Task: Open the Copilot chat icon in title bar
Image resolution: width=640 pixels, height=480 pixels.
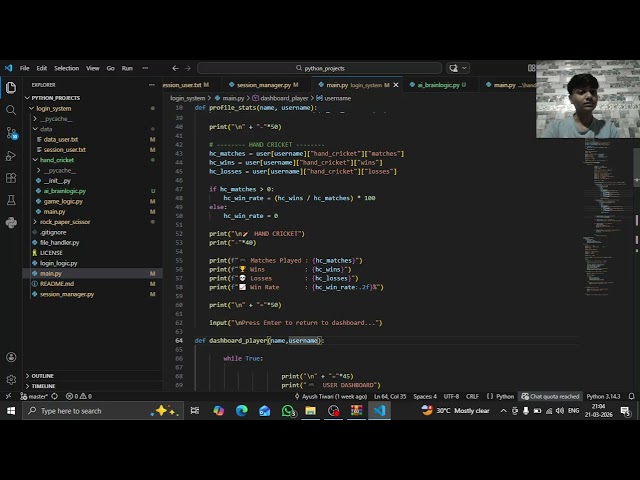Action: click(453, 68)
